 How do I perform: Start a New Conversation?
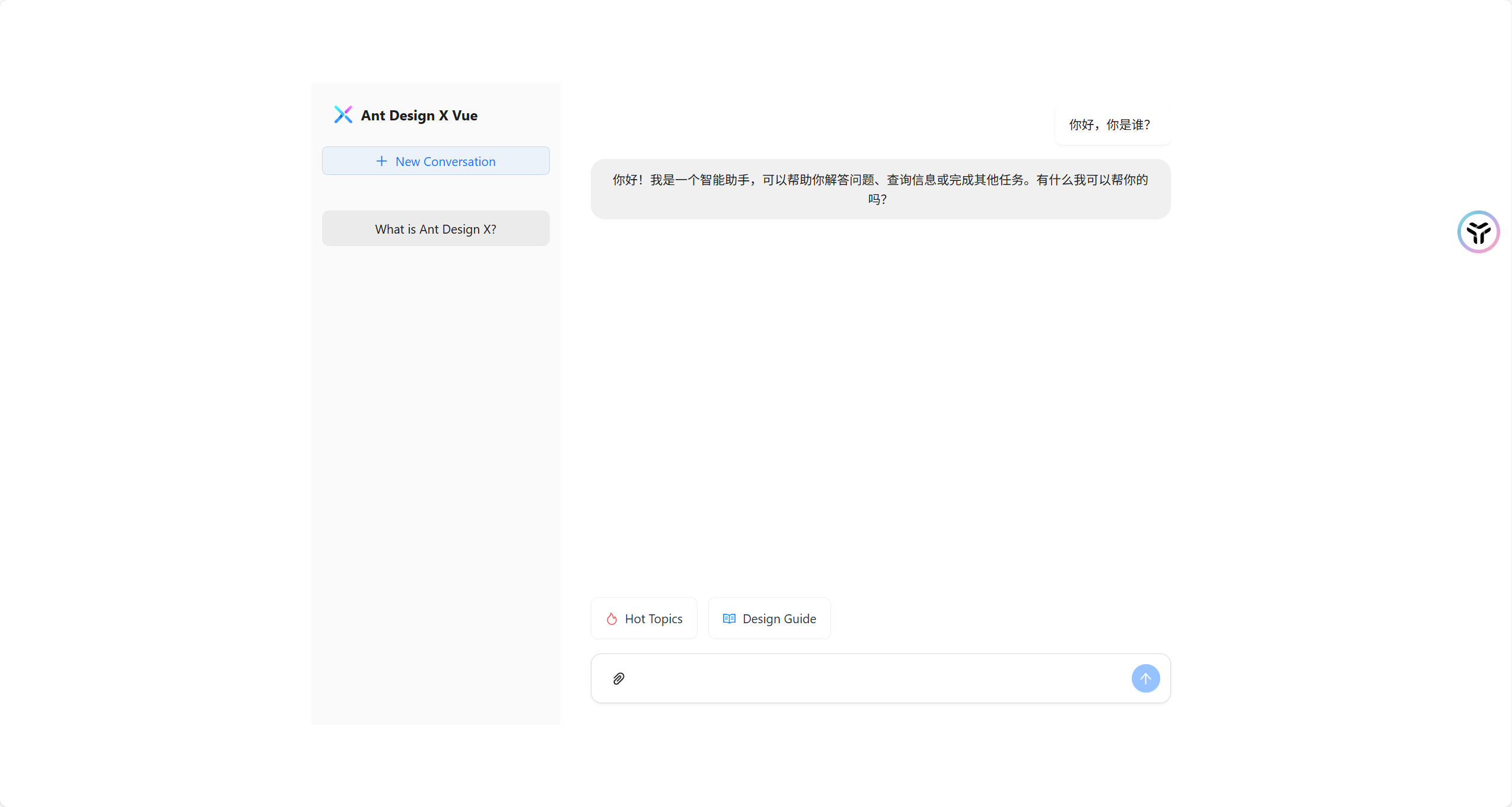[435, 161]
